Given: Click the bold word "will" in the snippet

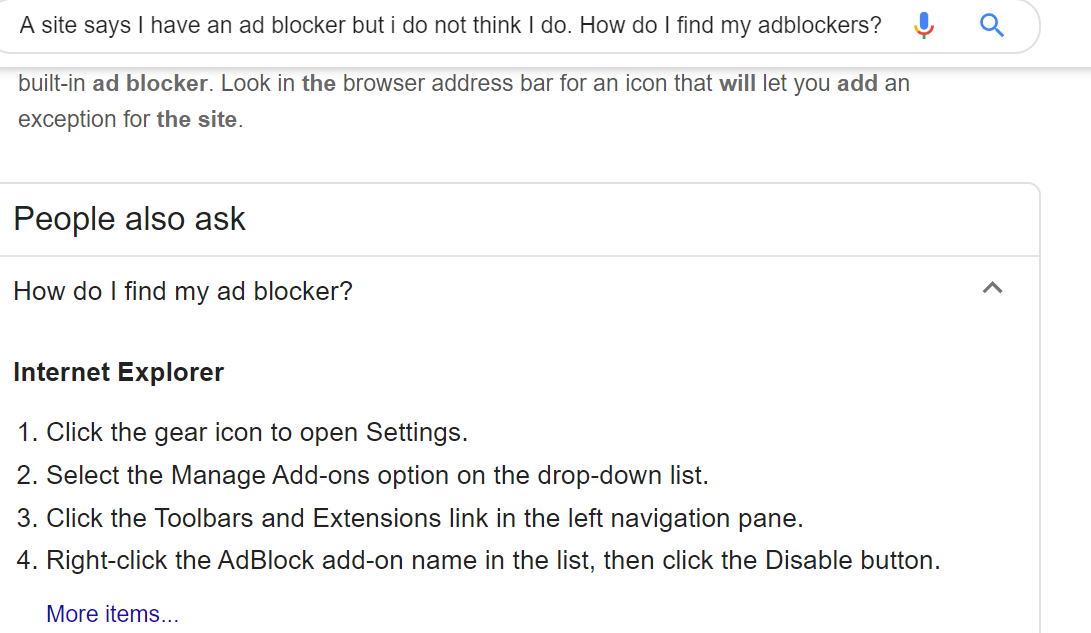Looking at the screenshot, I should (737, 82).
